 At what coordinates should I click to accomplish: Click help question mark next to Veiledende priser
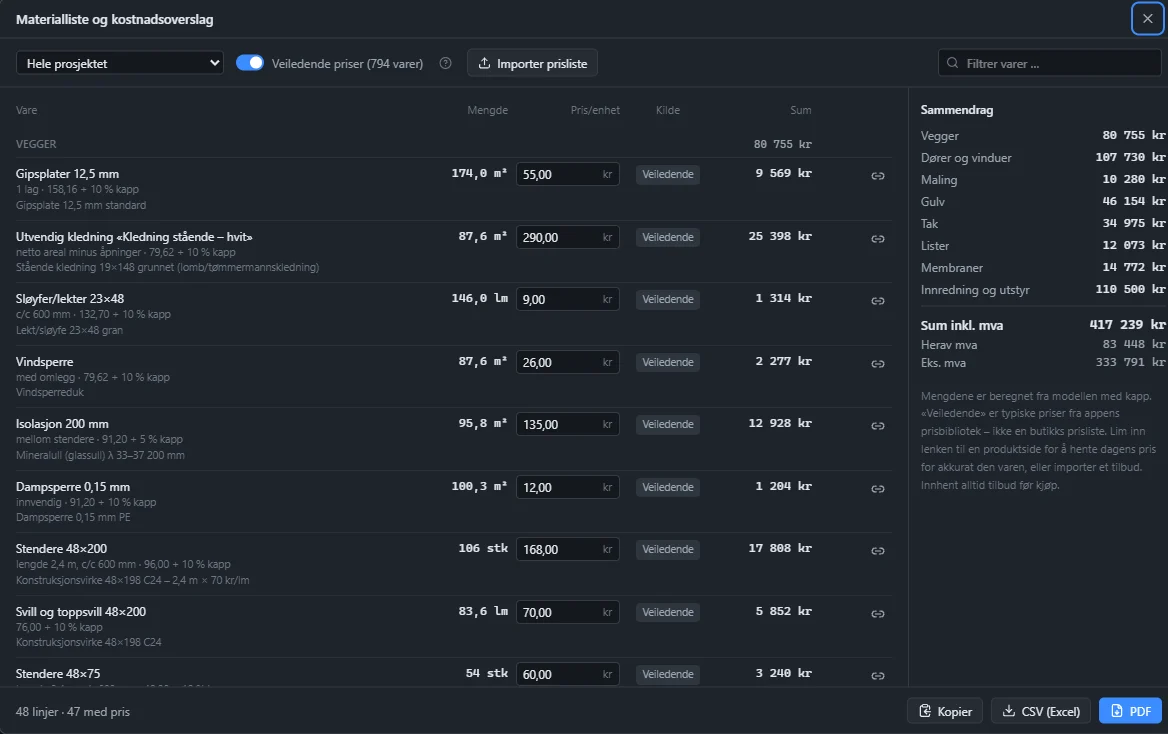pos(445,63)
